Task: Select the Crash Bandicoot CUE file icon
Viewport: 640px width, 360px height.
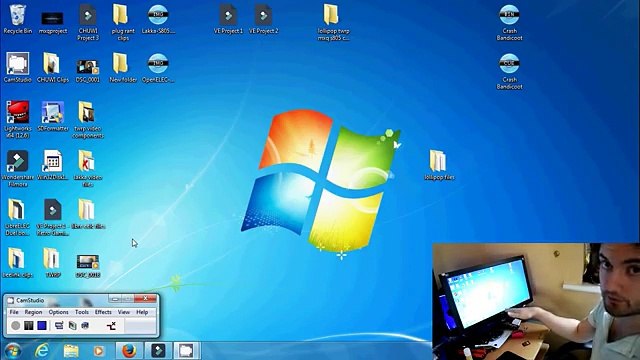Action: [509, 71]
